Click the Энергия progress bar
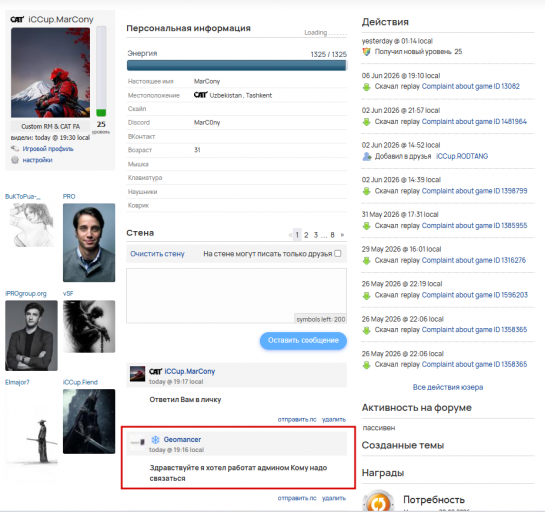545x512 pixels. coord(237,65)
